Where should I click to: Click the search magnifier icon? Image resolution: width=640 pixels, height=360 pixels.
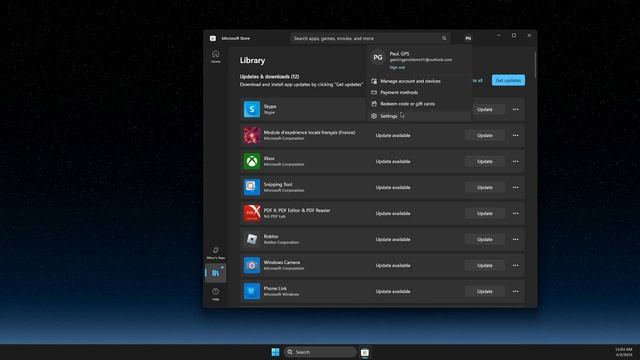tap(444, 38)
